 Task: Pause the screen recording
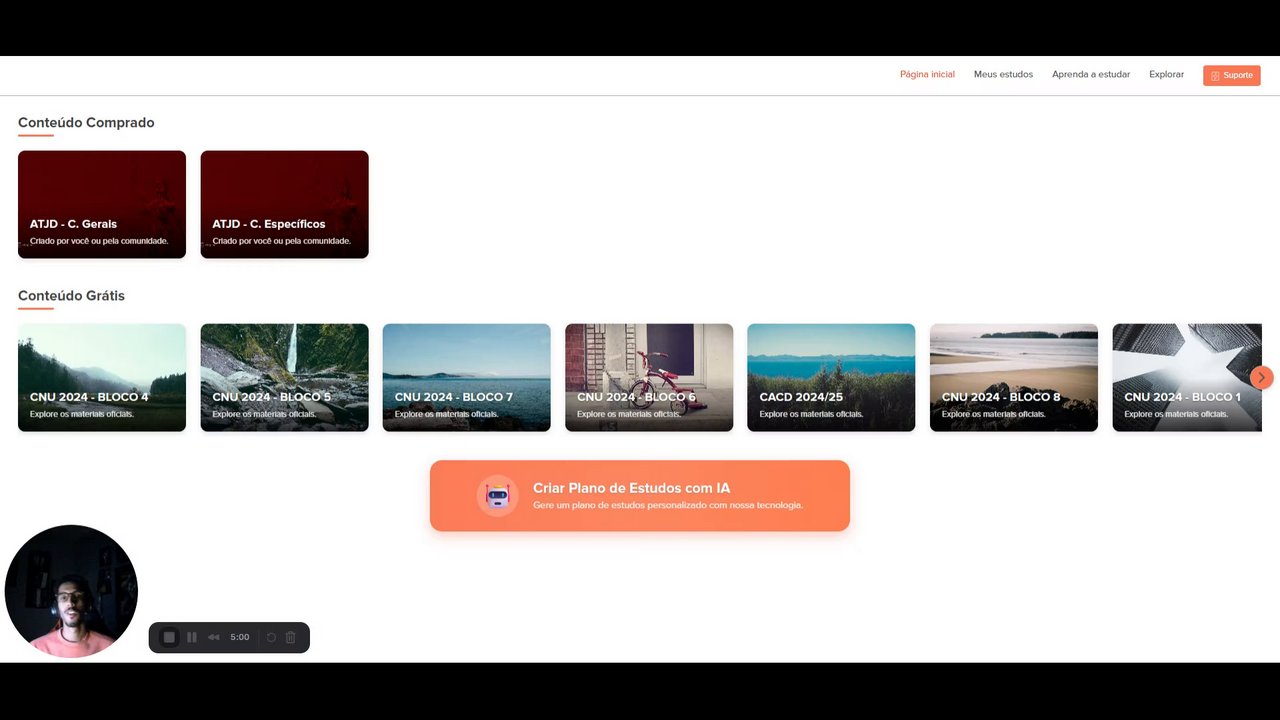click(x=192, y=637)
